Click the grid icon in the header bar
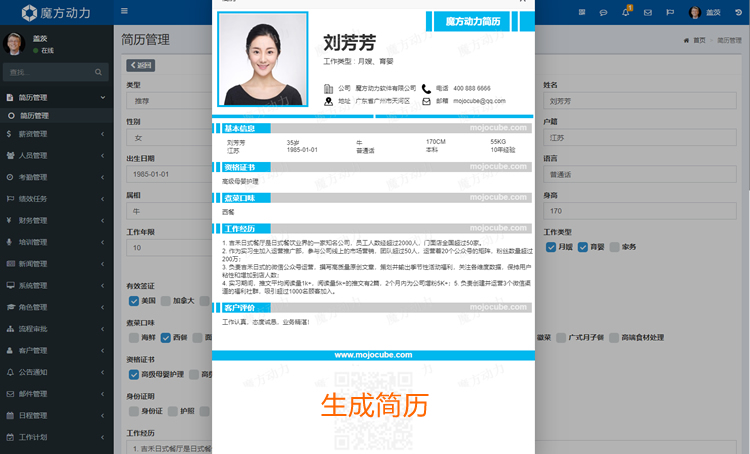Screen dimensions: 750x454 click(x=582, y=12)
